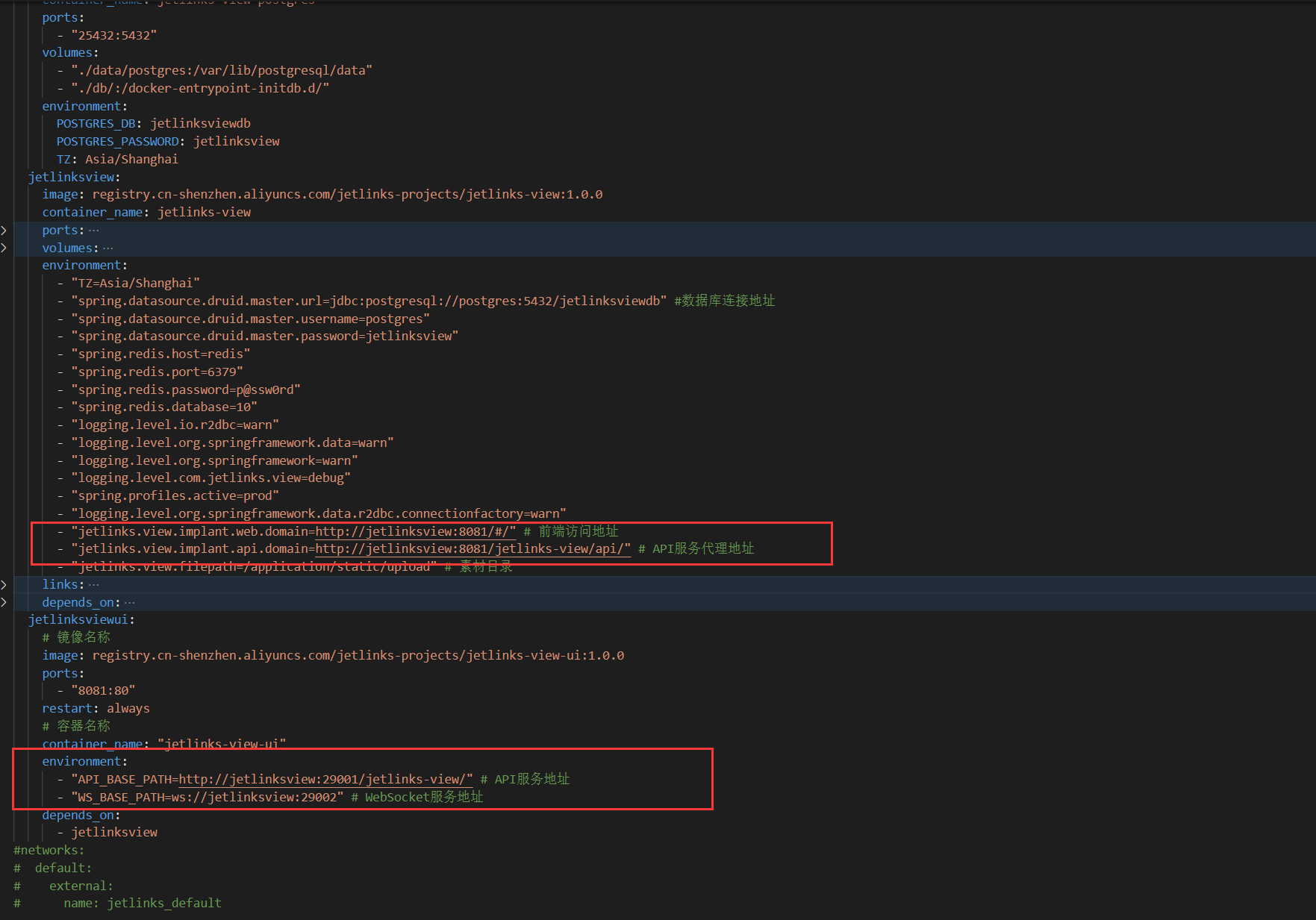
Task: Click the jetlinks-view-ui:1.0.0 image line
Action: pos(333,655)
